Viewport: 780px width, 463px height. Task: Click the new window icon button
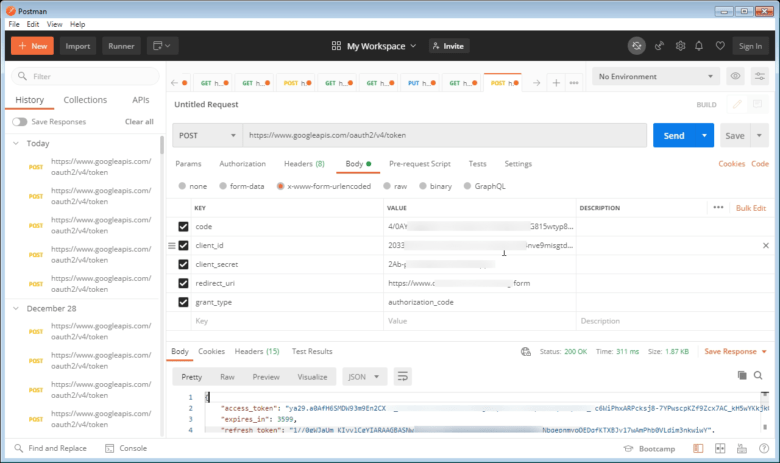click(x=162, y=46)
